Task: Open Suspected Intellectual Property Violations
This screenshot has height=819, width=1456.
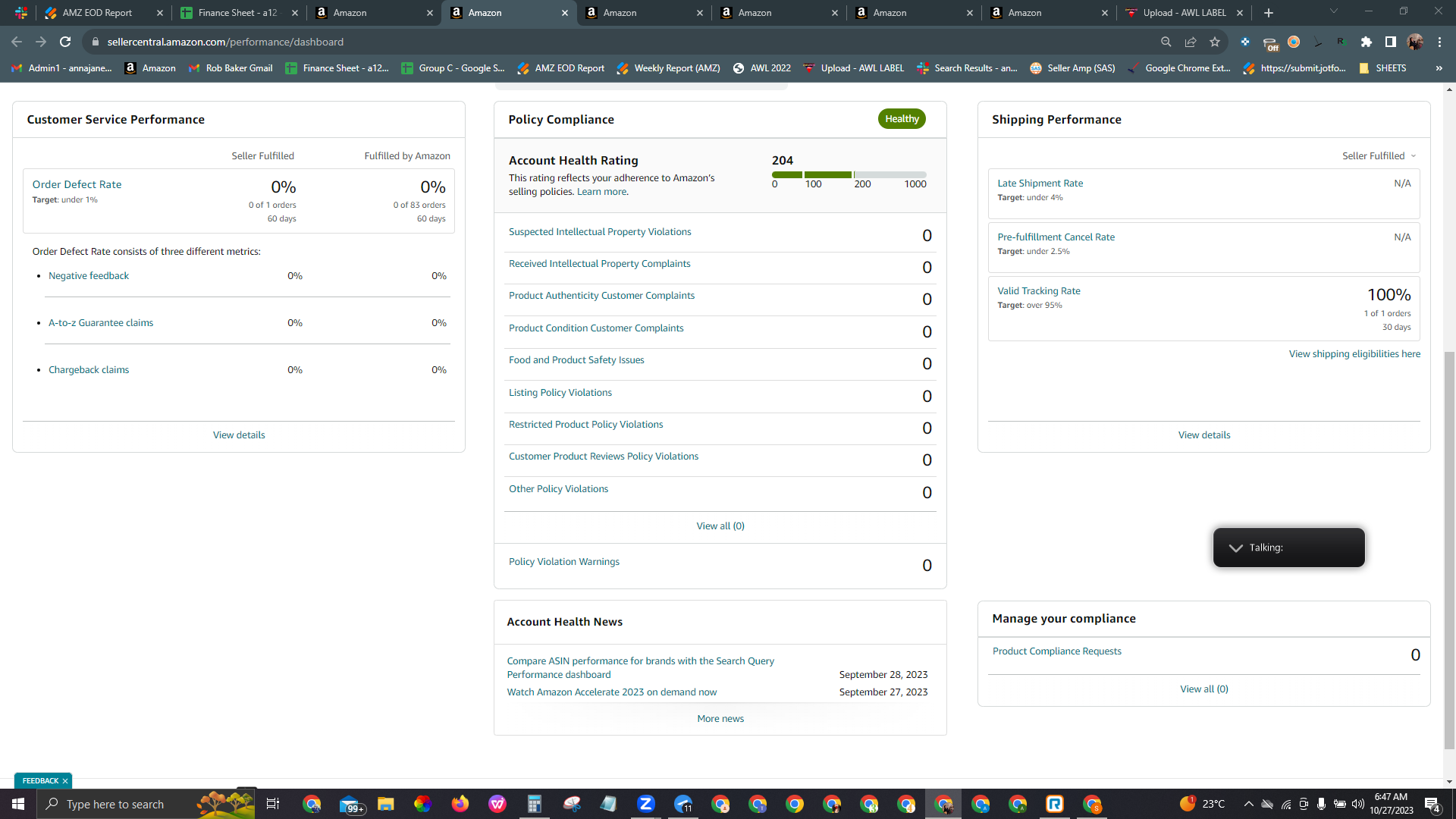Action: tap(600, 232)
